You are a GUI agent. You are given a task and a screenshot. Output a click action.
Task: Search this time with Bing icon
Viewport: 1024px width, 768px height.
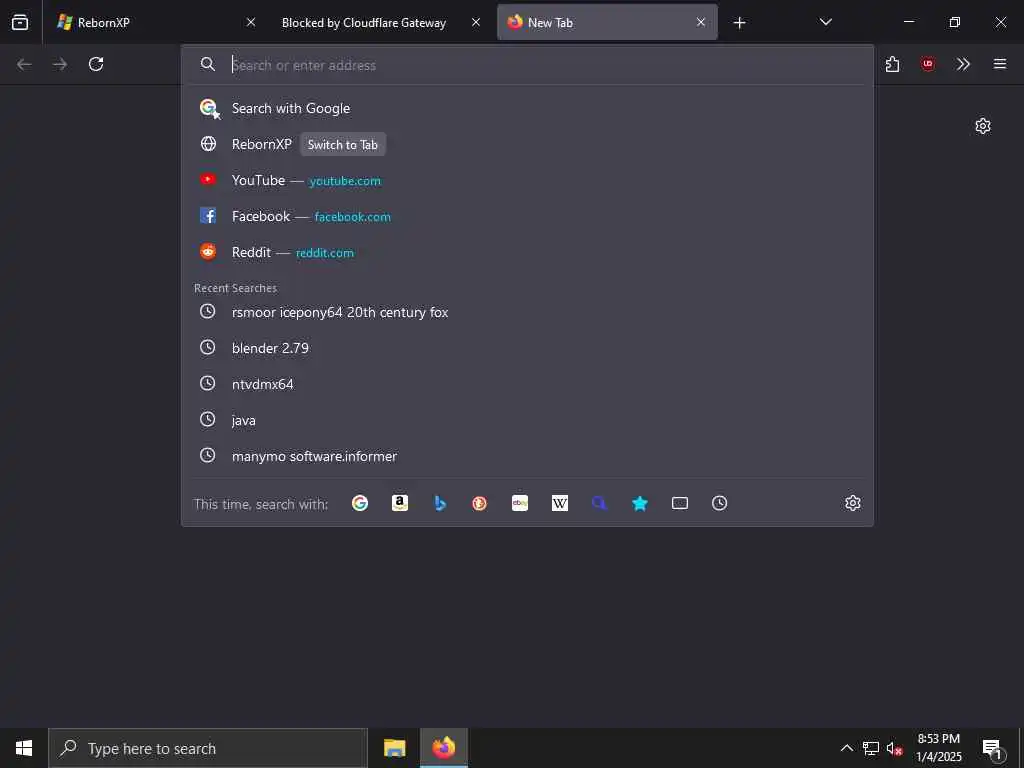click(x=440, y=503)
